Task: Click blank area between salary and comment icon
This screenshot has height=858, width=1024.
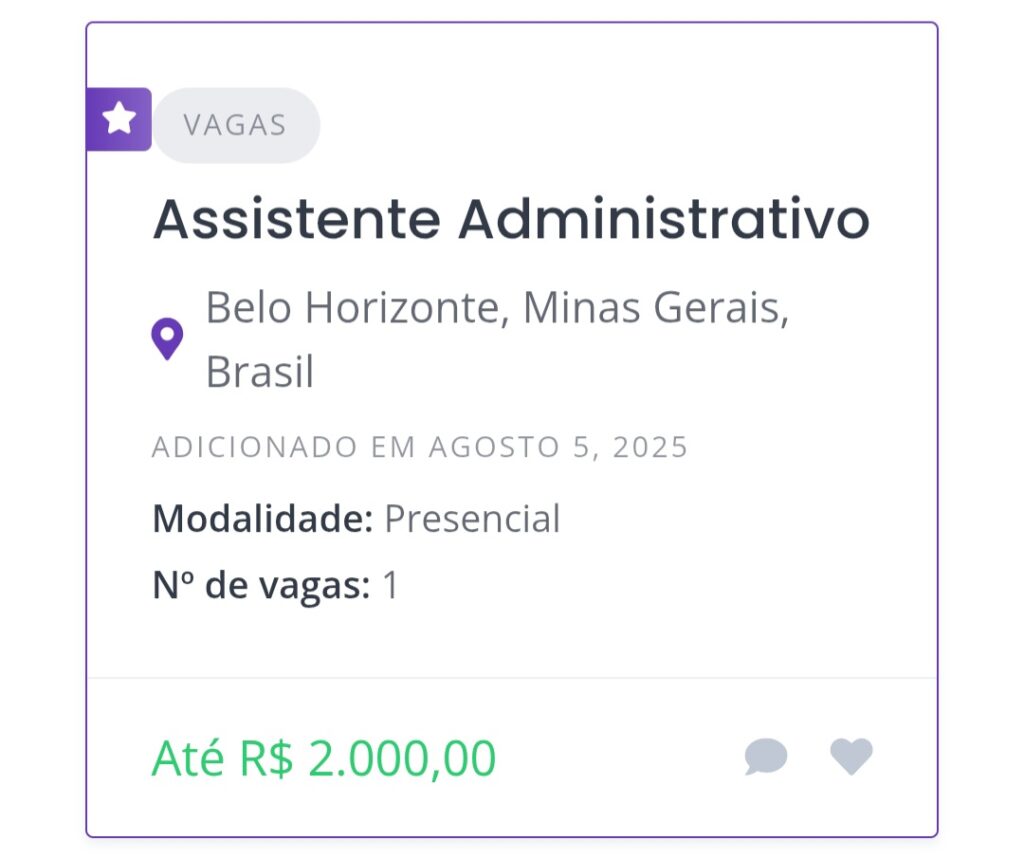Action: click(x=620, y=757)
